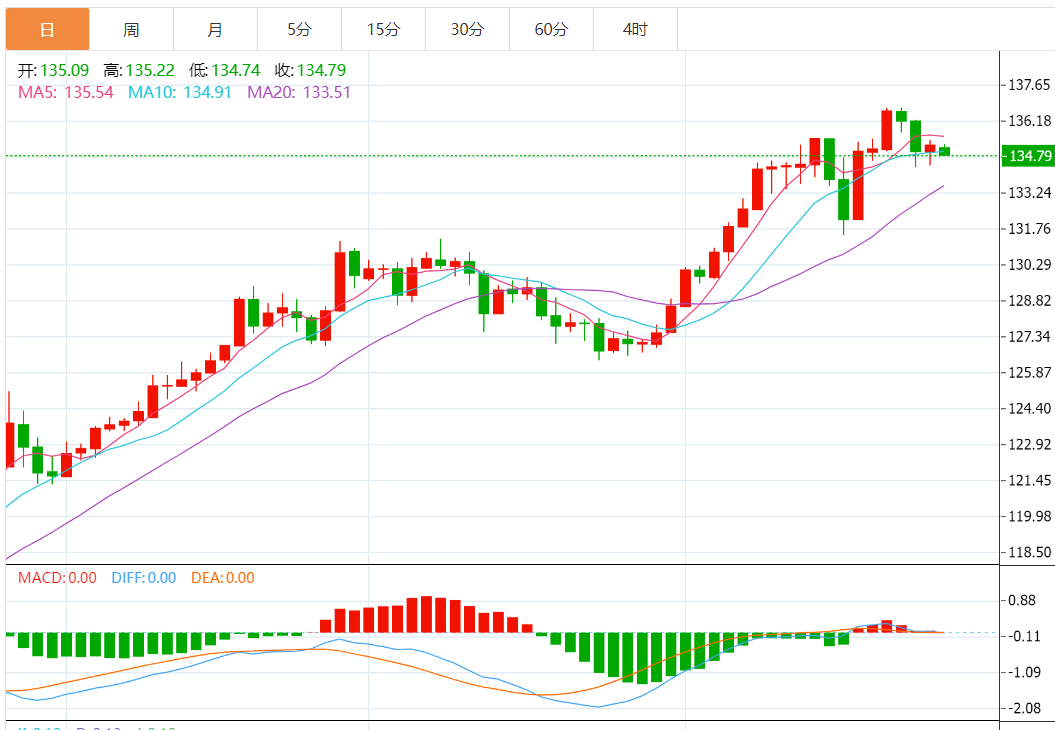
Task: Click the 136.18 price axis label
Action: [x=1029, y=121]
